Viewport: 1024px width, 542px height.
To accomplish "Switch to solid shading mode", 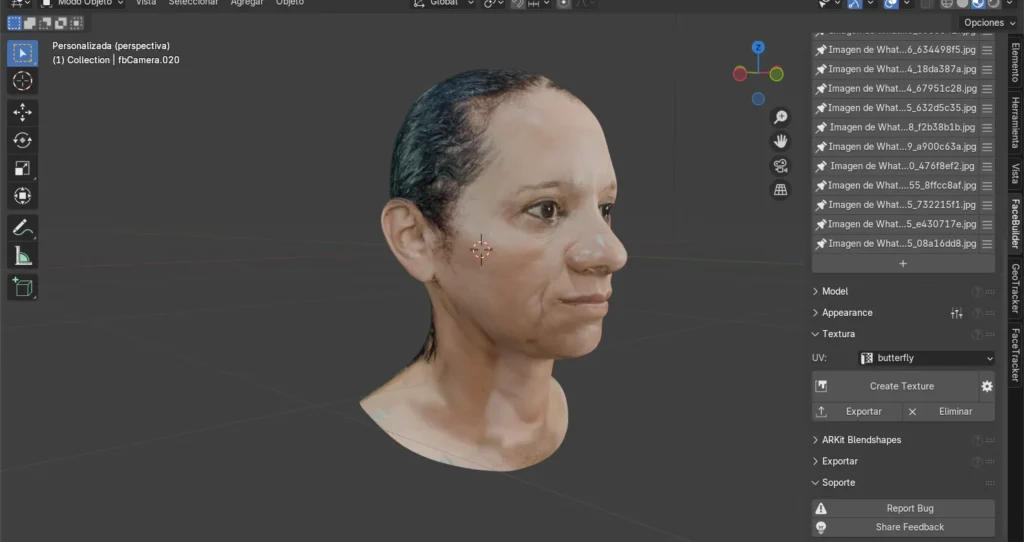I will [x=962, y=3].
